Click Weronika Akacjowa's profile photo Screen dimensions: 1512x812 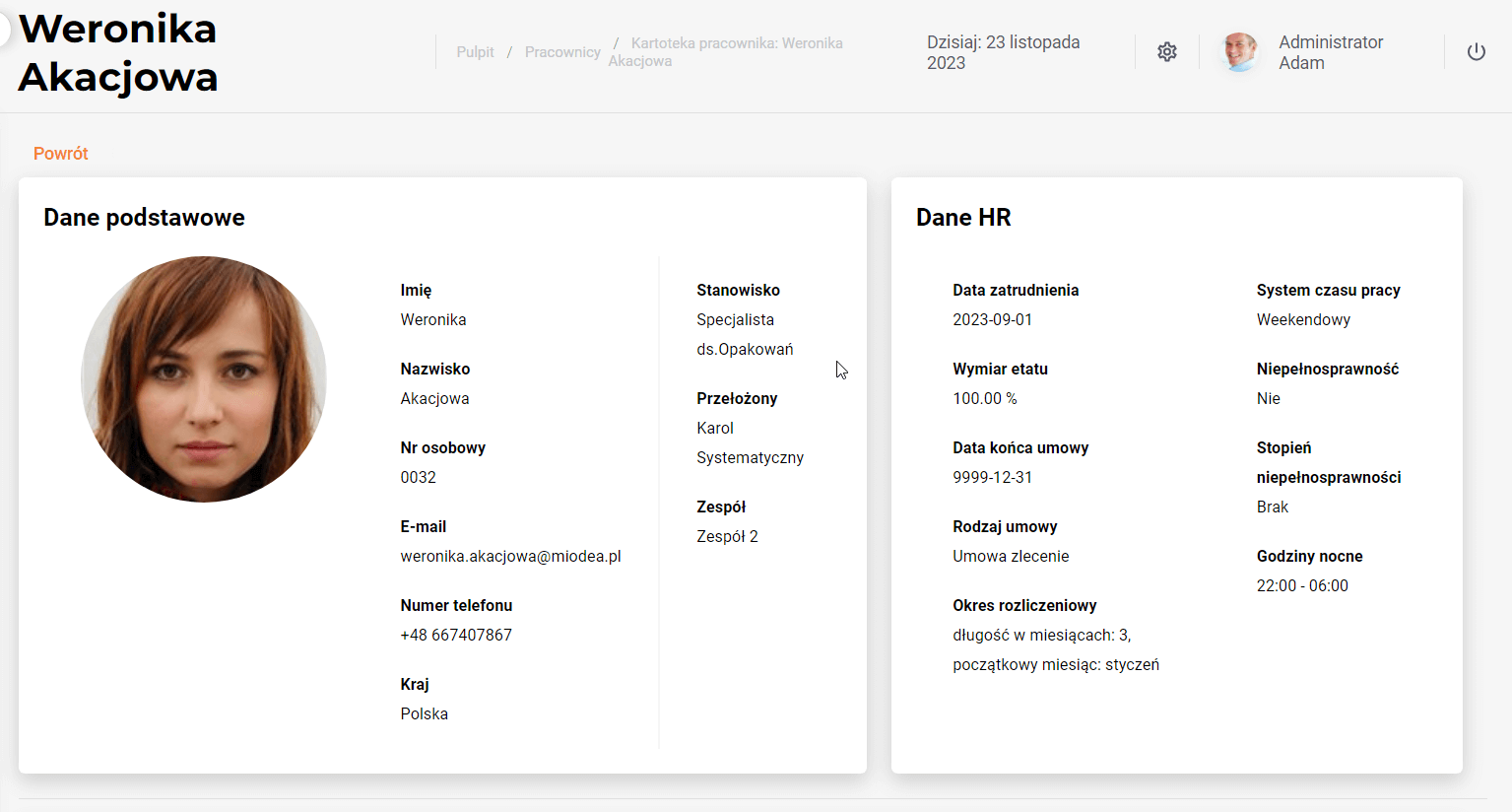[204, 379]
